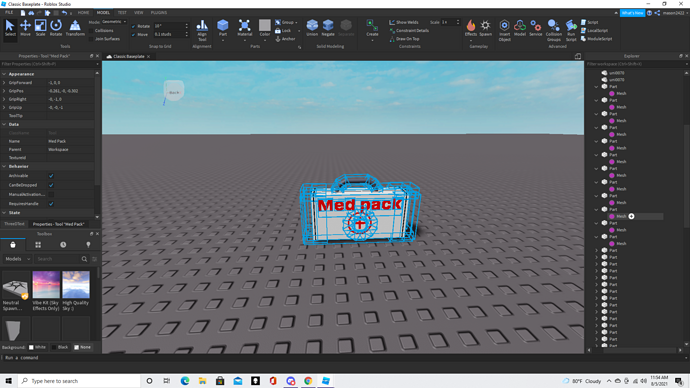Image resolution: width=690 pixels, height=388 pixels.
Task: Toggle Move snap checkbox
Action: coord(133,34)
